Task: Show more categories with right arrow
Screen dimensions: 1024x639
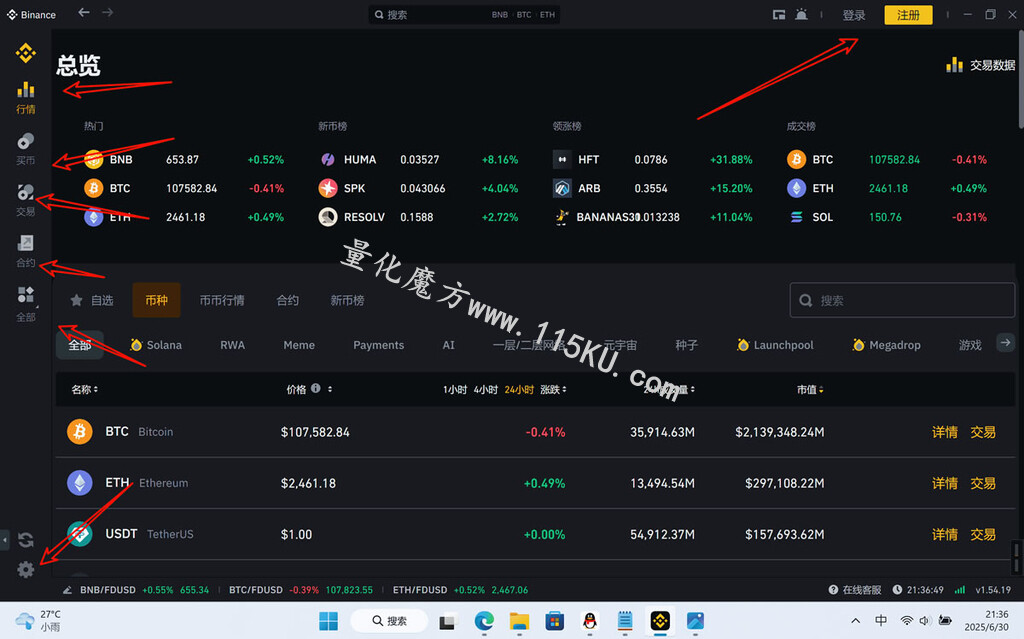Action: click(x=1006, y=342)
